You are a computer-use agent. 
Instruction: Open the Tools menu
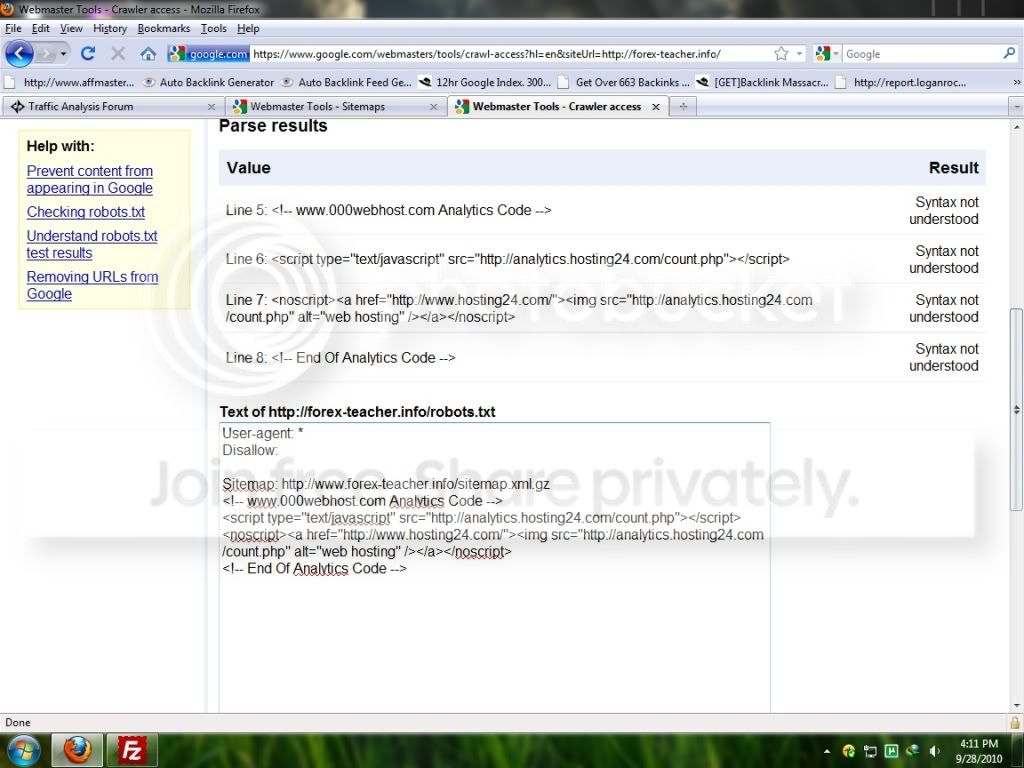click(214, 29)
